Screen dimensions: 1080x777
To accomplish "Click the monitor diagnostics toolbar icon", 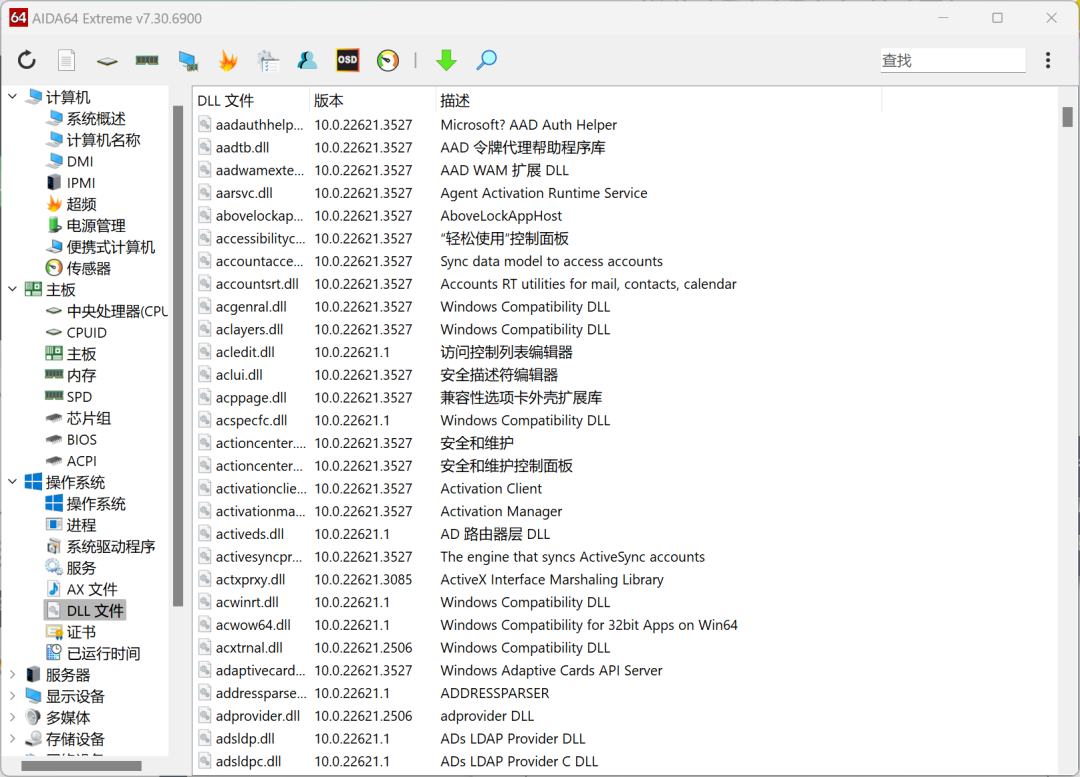I will coord(188,61).
